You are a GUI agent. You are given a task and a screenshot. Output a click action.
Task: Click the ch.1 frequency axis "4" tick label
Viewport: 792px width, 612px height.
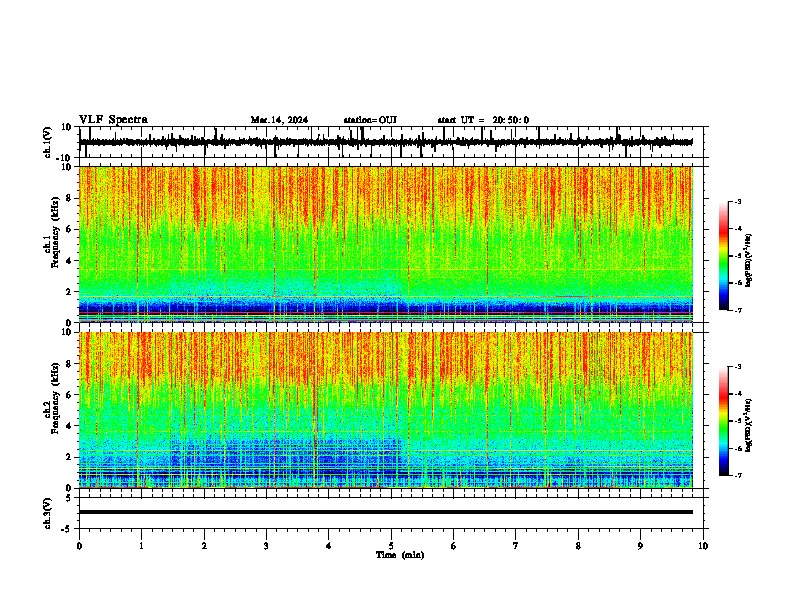coord(69,261)
